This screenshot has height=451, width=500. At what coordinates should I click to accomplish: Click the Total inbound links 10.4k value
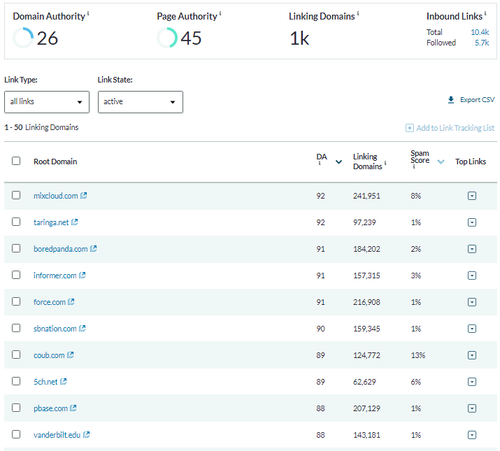point(480,32)
